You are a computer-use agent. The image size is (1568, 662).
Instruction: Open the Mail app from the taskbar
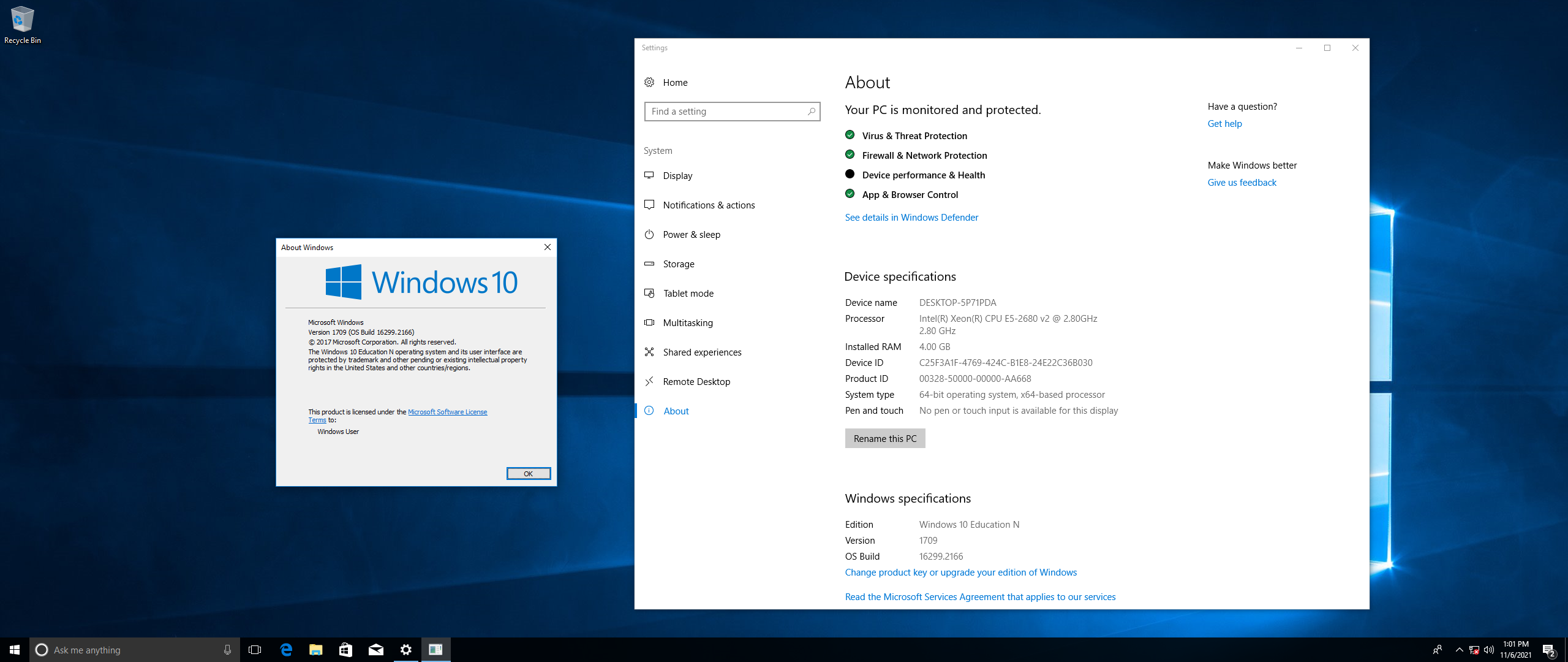pyautogui.click(x=375, y=650)
